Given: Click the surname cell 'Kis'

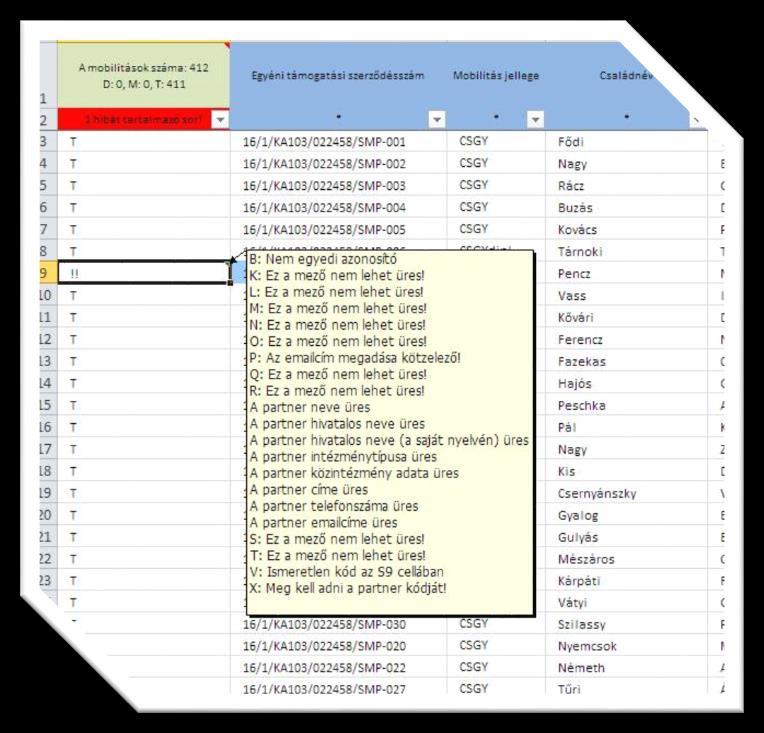Looking at the screenshot, I should pos(626,471).
